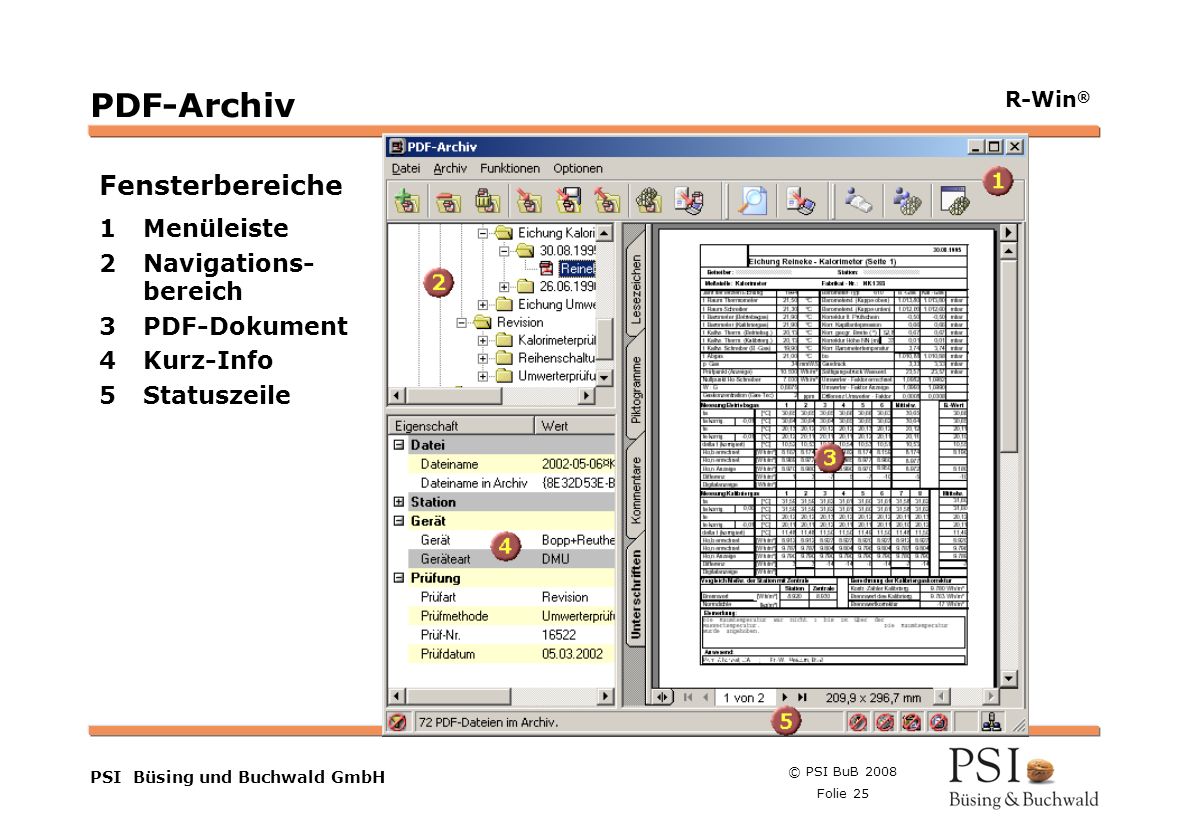Click the Revision folder icon
The width and height of the screenshot is (1188, 840).
[483, 323]
